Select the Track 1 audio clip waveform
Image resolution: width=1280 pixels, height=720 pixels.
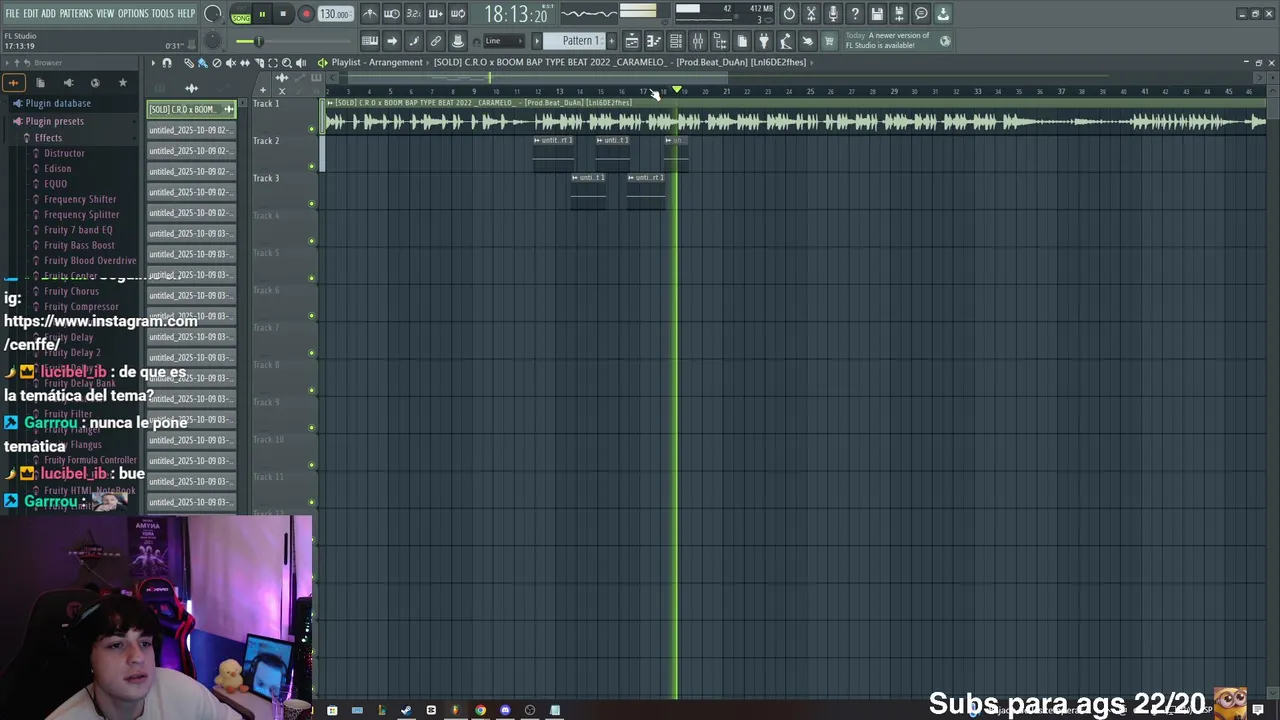tap(796, 122)
